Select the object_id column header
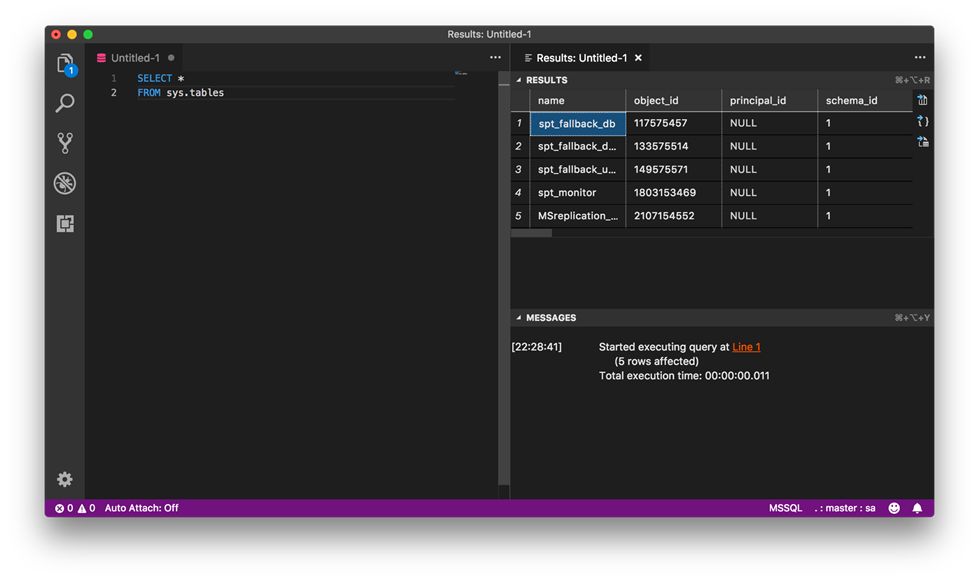Screen dimensions: 979x581 pos(674,100)
